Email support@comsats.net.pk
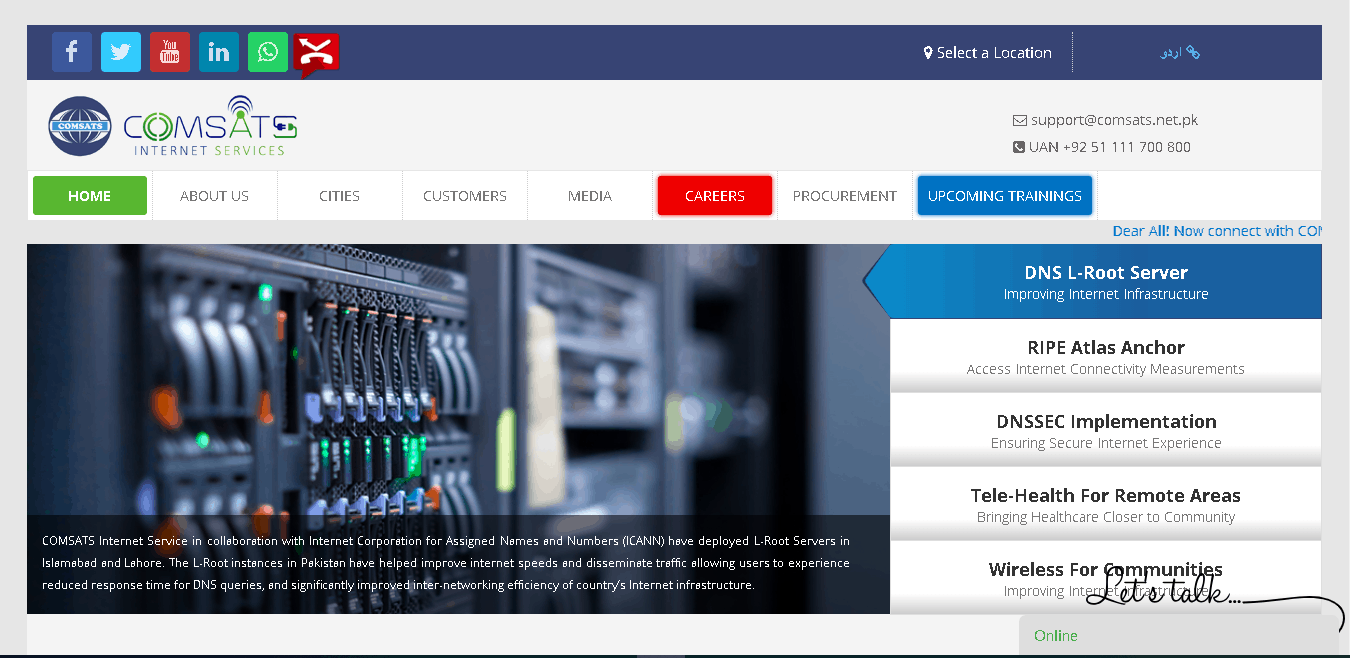This screenshot has height=658, width=1350. point(1114,120)
